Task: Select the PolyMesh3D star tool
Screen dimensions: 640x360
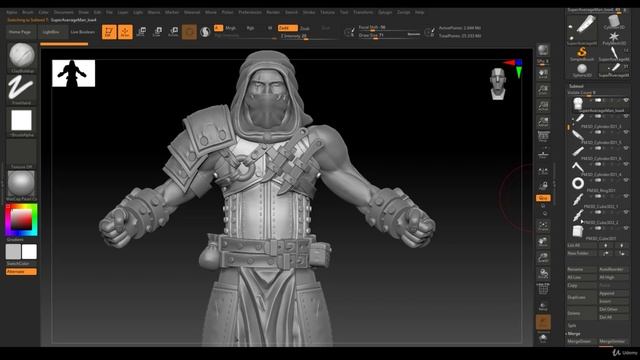Action: [x=613, y=38]
